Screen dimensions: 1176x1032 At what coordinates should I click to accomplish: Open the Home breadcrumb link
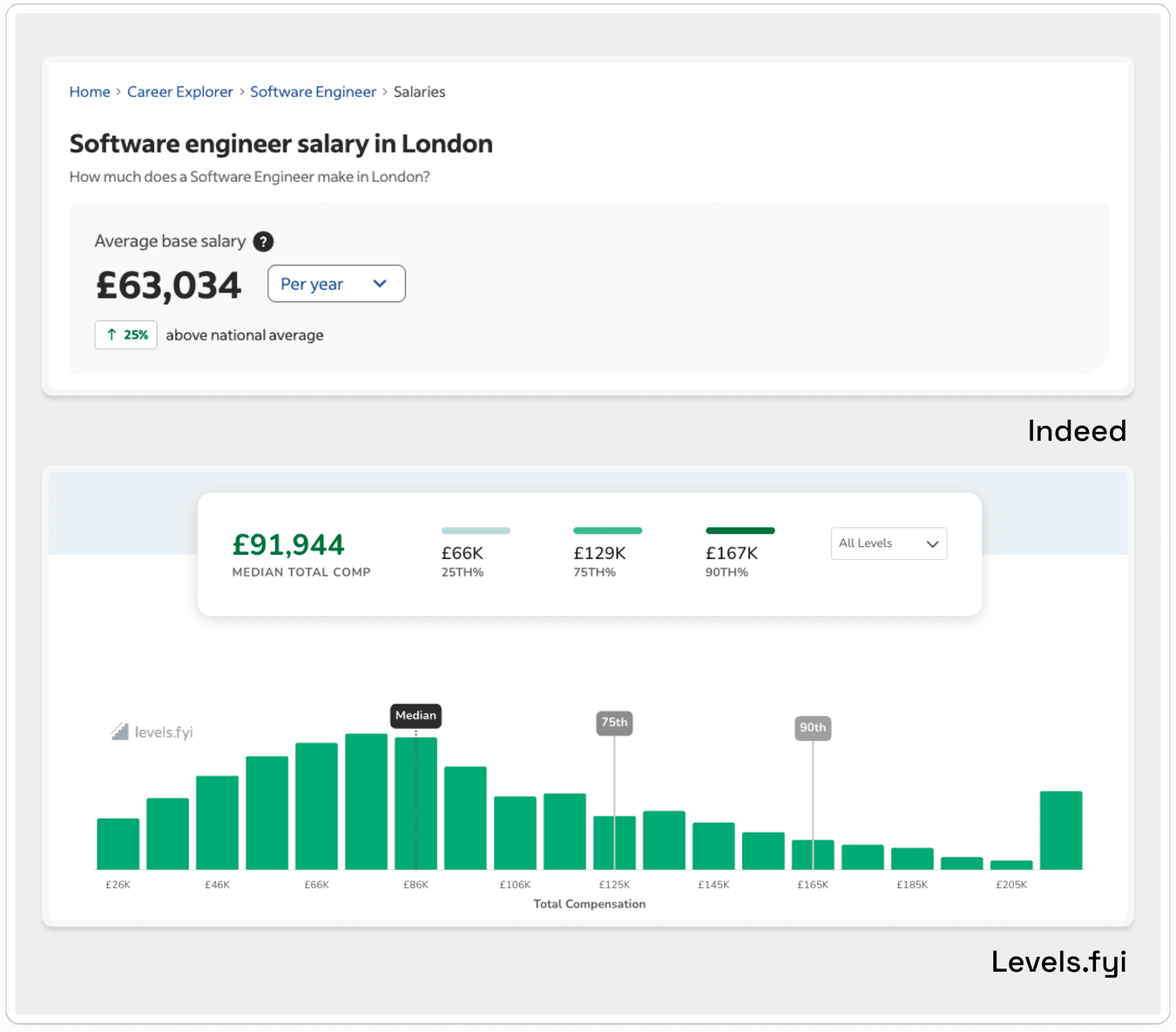tap(90, 91)
